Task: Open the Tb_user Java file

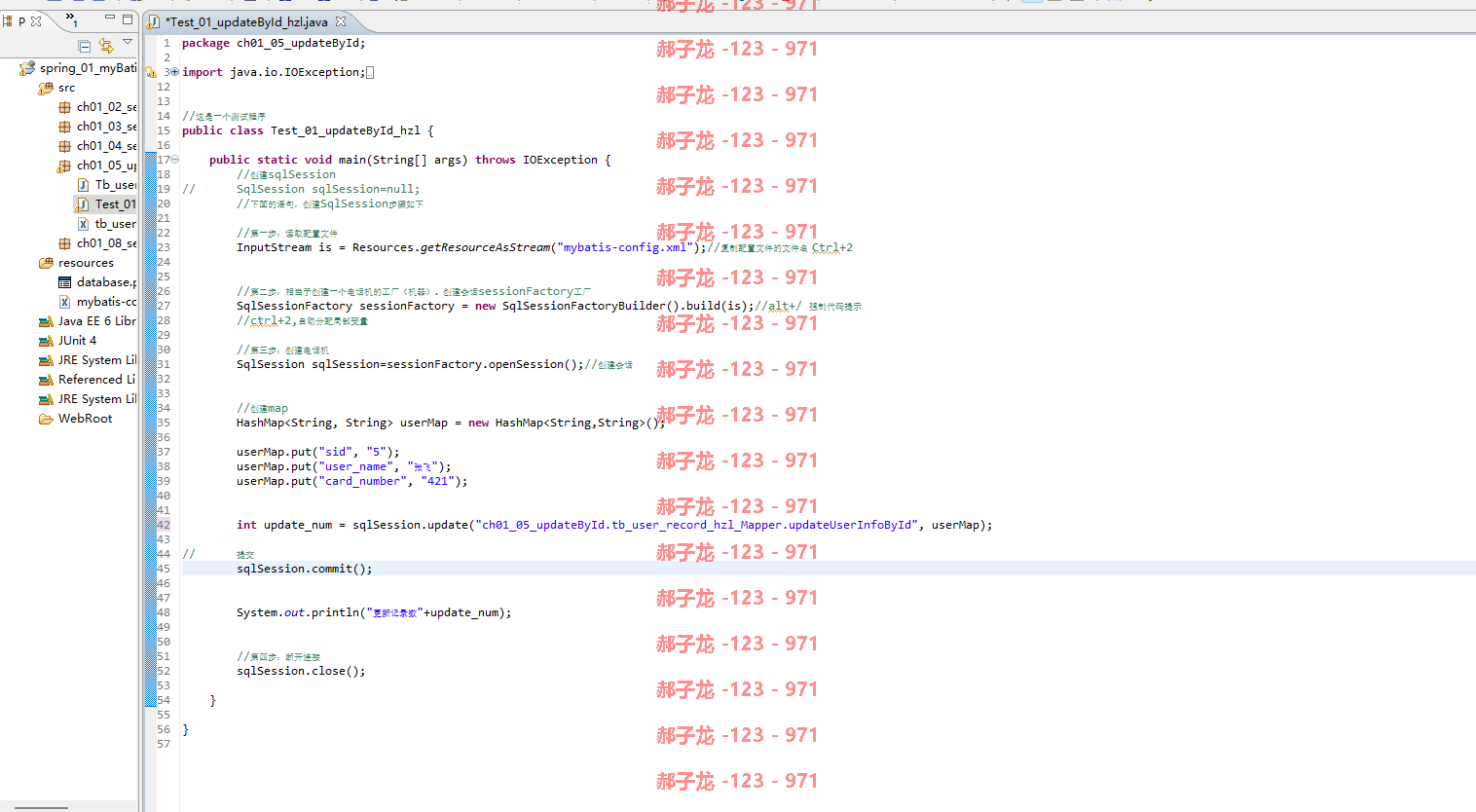Action: 106,185
